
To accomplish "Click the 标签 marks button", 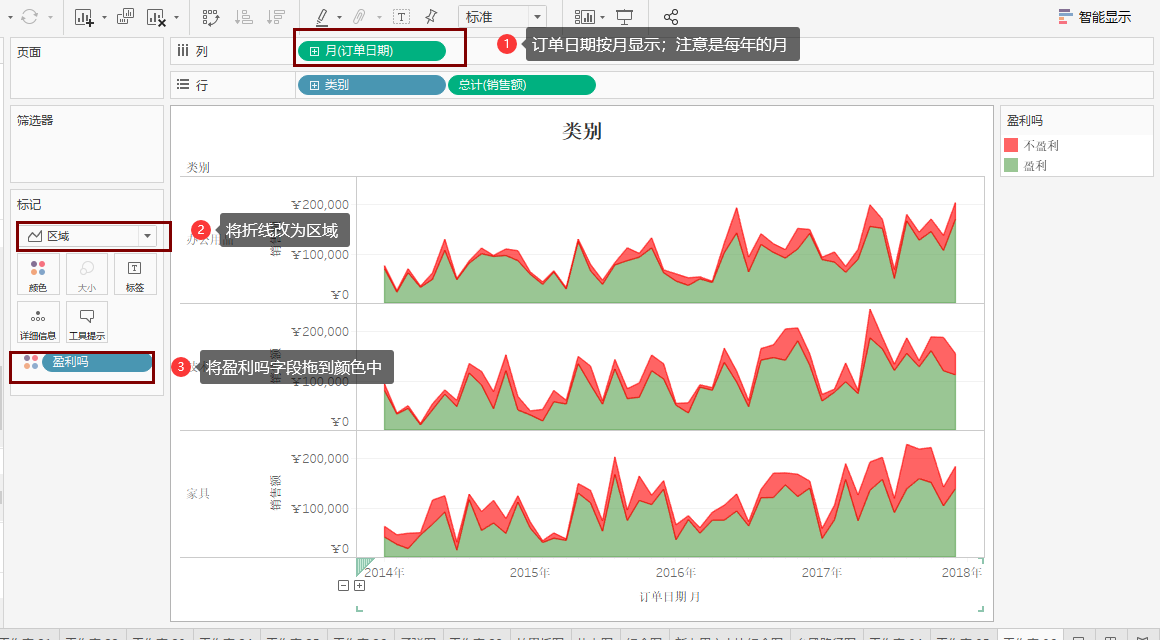I will click(x=135, y=274).
